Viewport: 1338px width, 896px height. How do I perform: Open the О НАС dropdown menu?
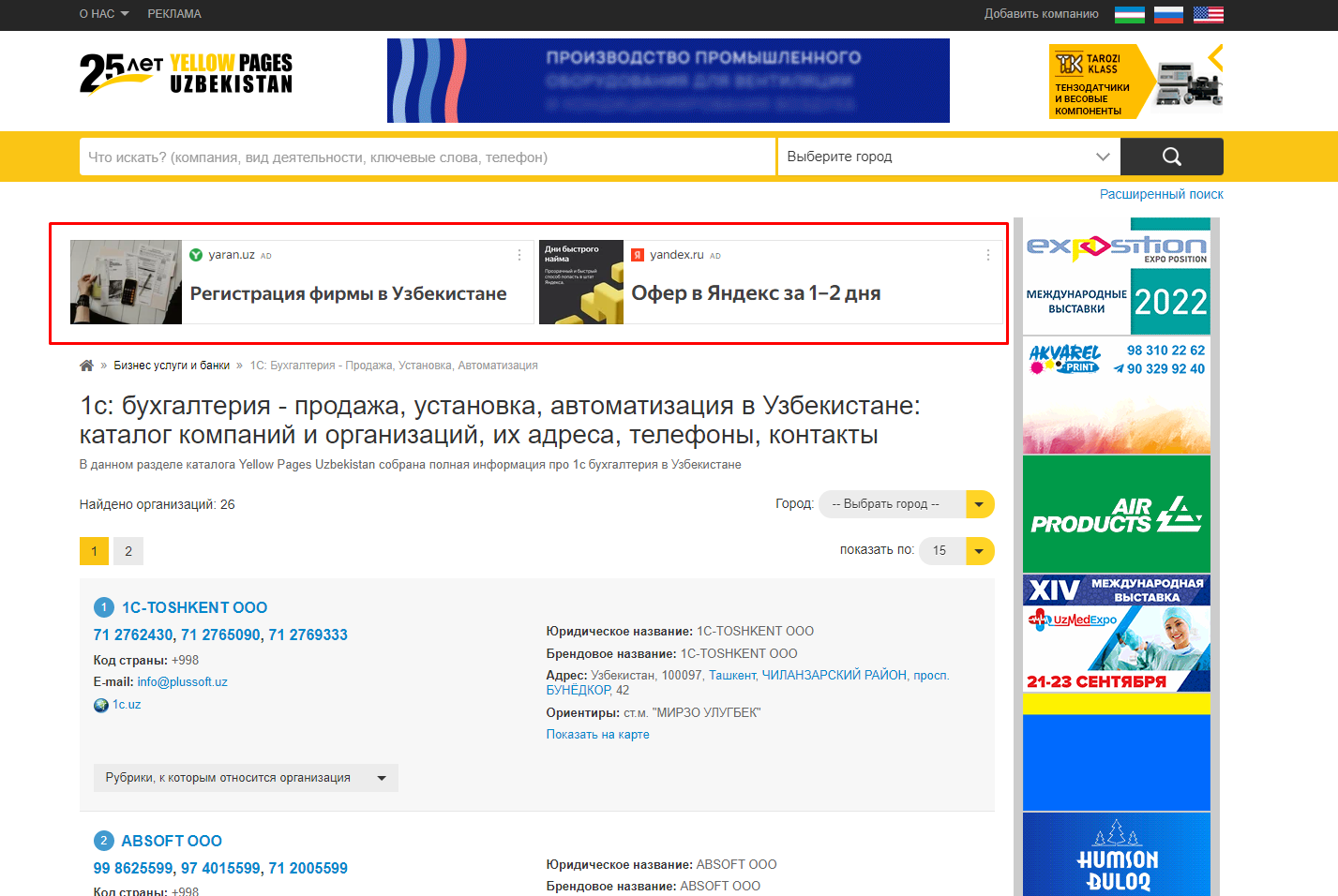click(104, 14)
